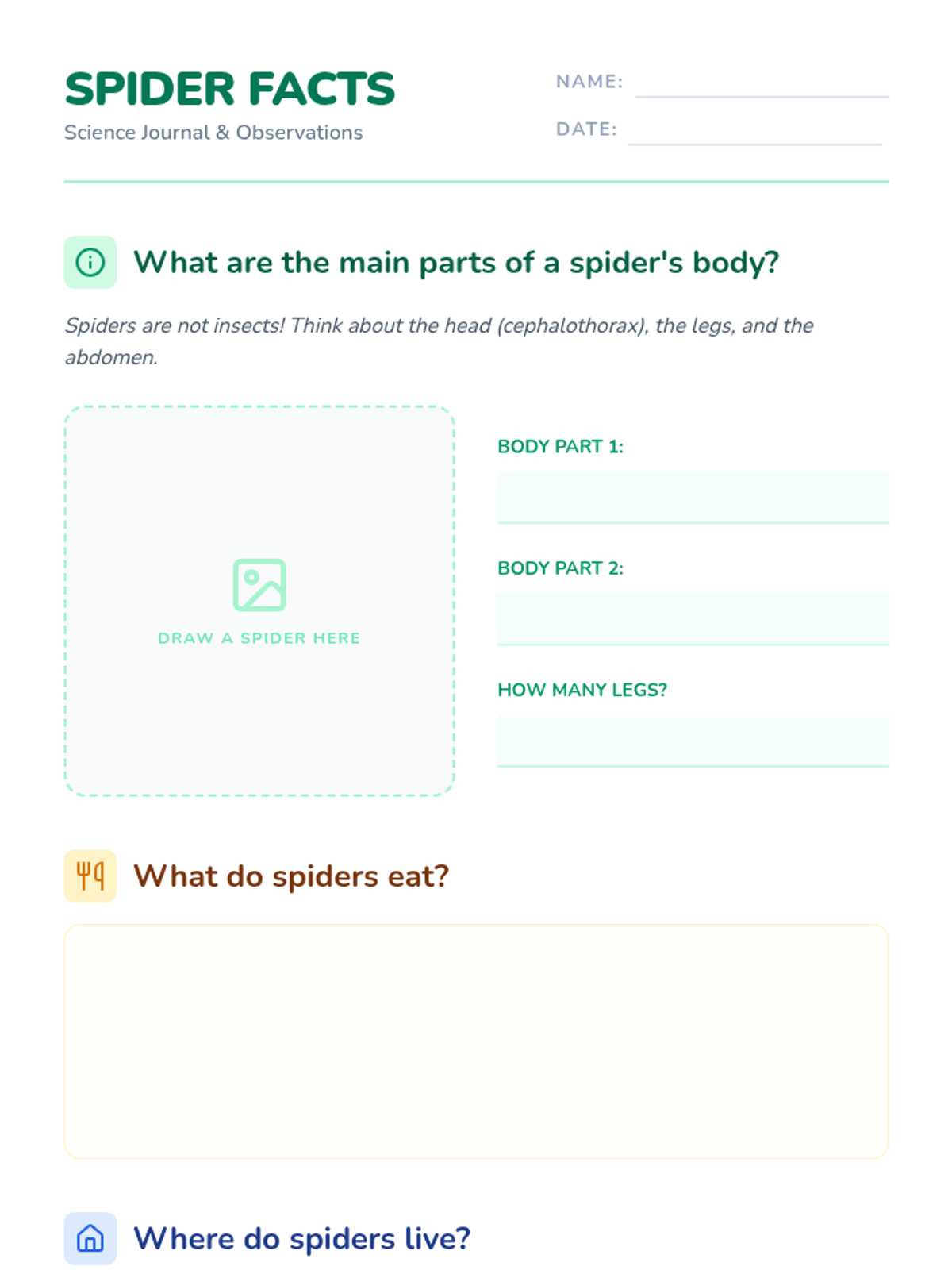
Task: Click the image placeholder icon in drawing box
Action: pos(259,585)
